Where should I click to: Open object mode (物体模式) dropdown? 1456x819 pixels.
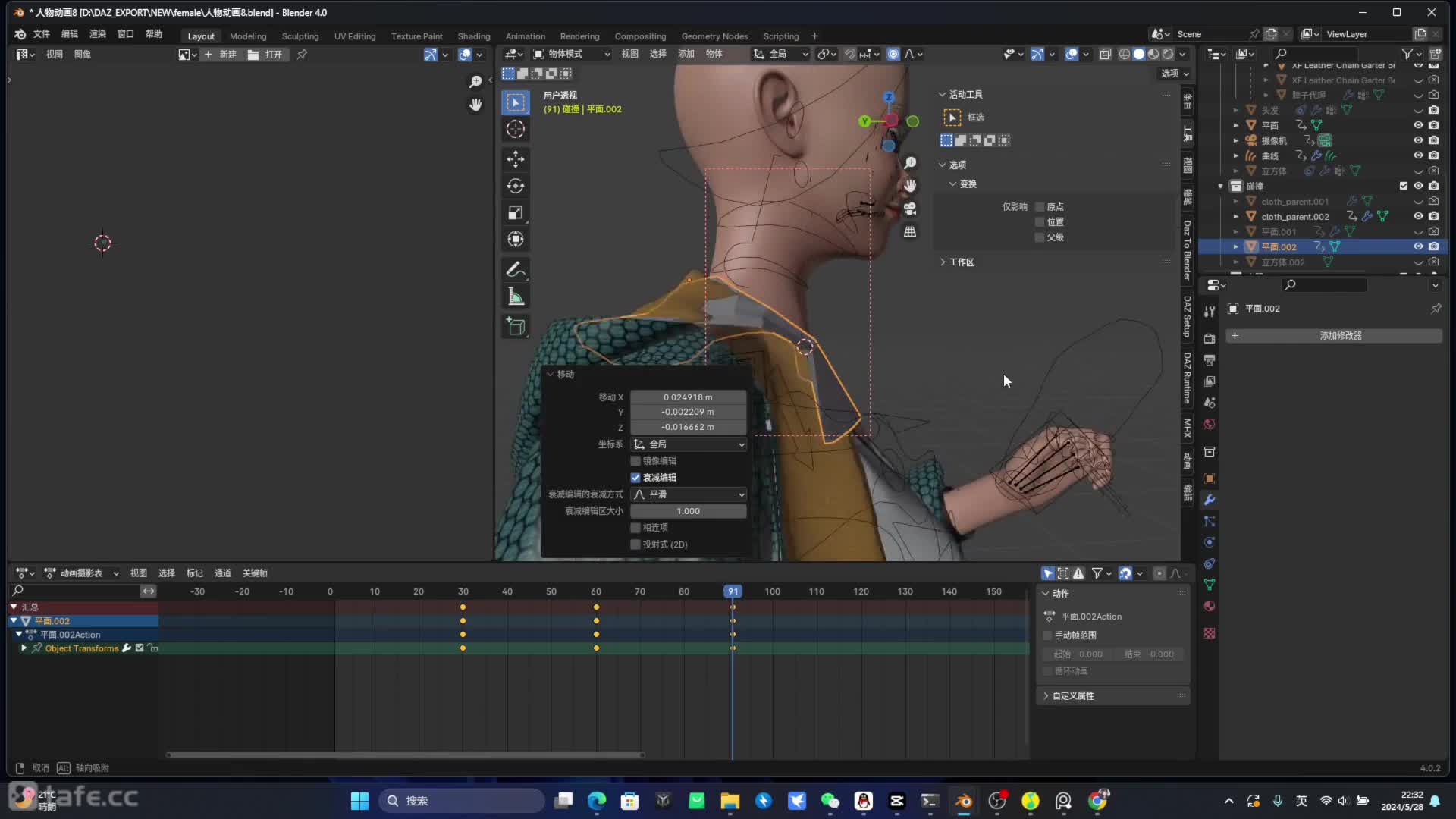(x=572, y=54)
